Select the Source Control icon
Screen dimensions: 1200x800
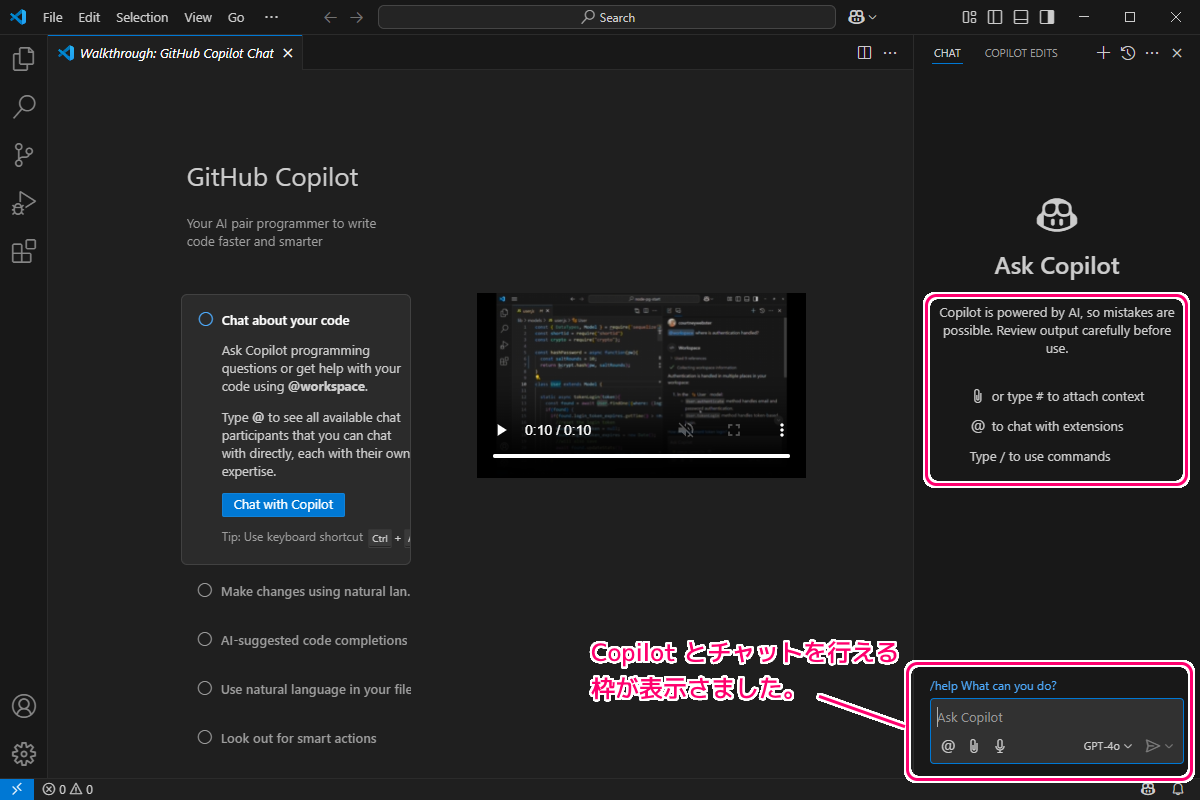23,154
